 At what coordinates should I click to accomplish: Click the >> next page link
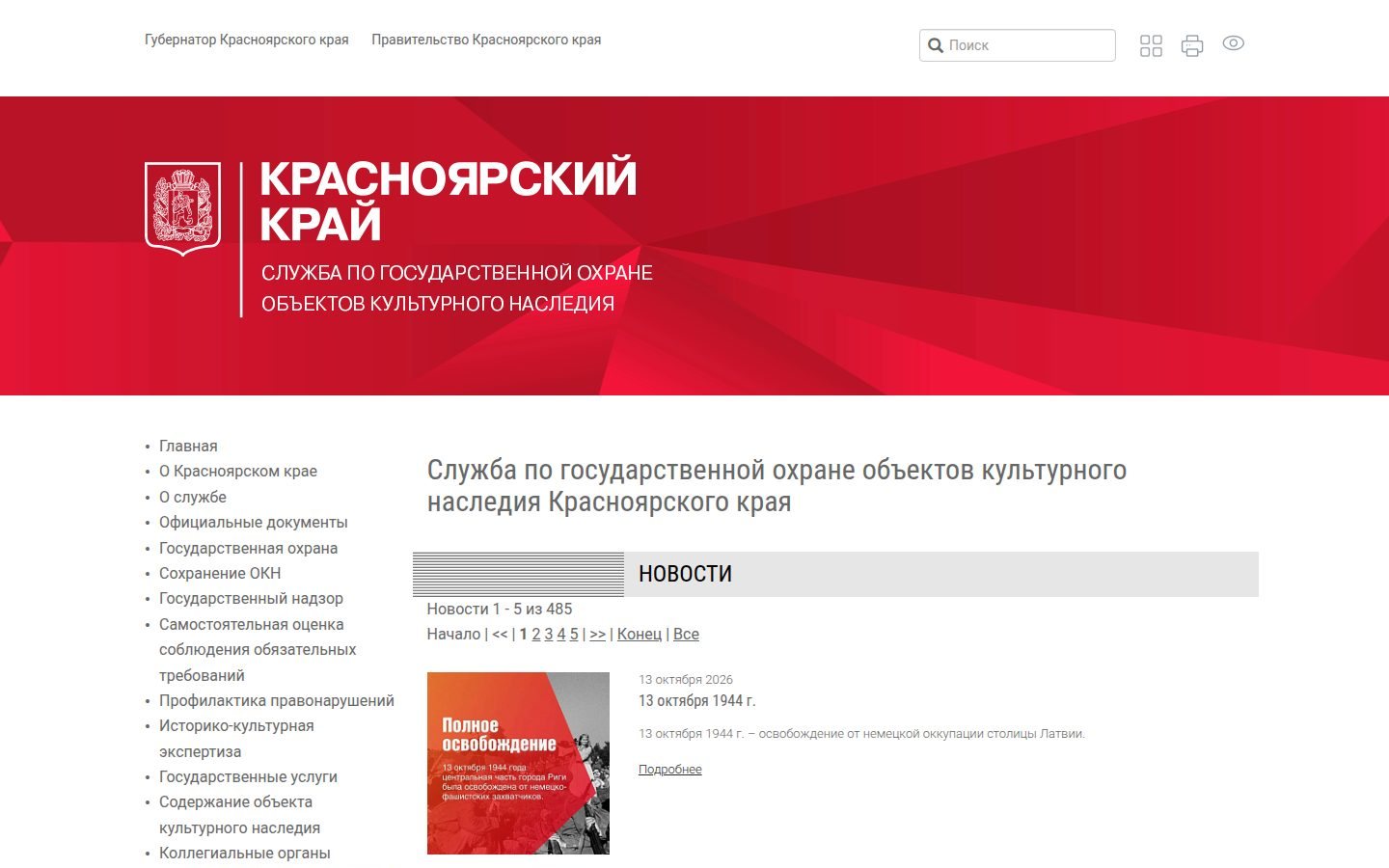pyautogui.click(x=598, y=634)
